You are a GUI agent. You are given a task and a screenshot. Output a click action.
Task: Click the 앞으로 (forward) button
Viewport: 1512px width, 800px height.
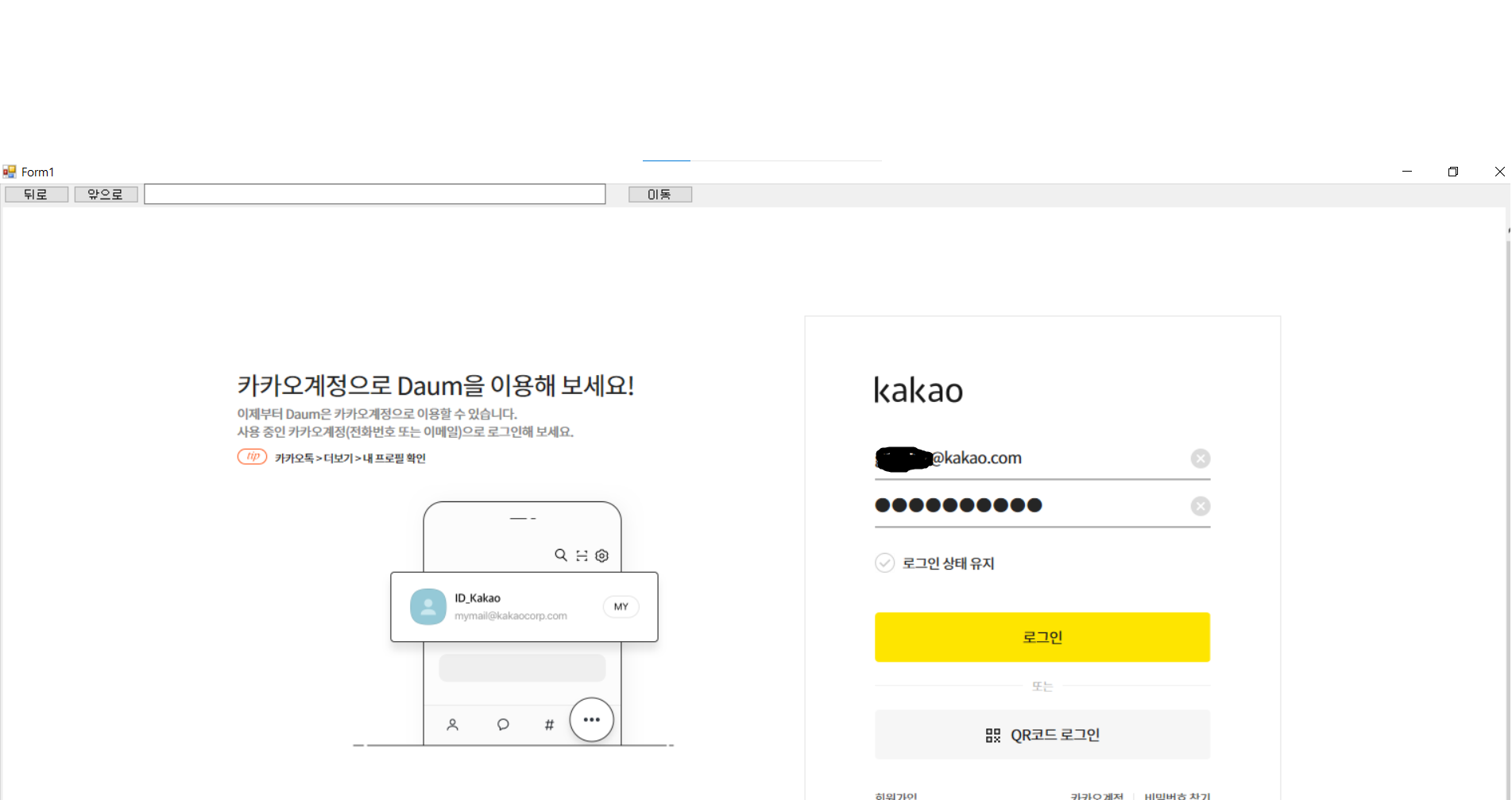tap(106, 195)
